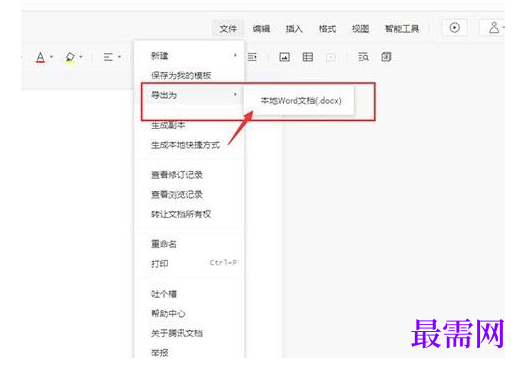Screen dimensions: 523x365
Task: Click the indent icon beside menu
Action: 252,57
